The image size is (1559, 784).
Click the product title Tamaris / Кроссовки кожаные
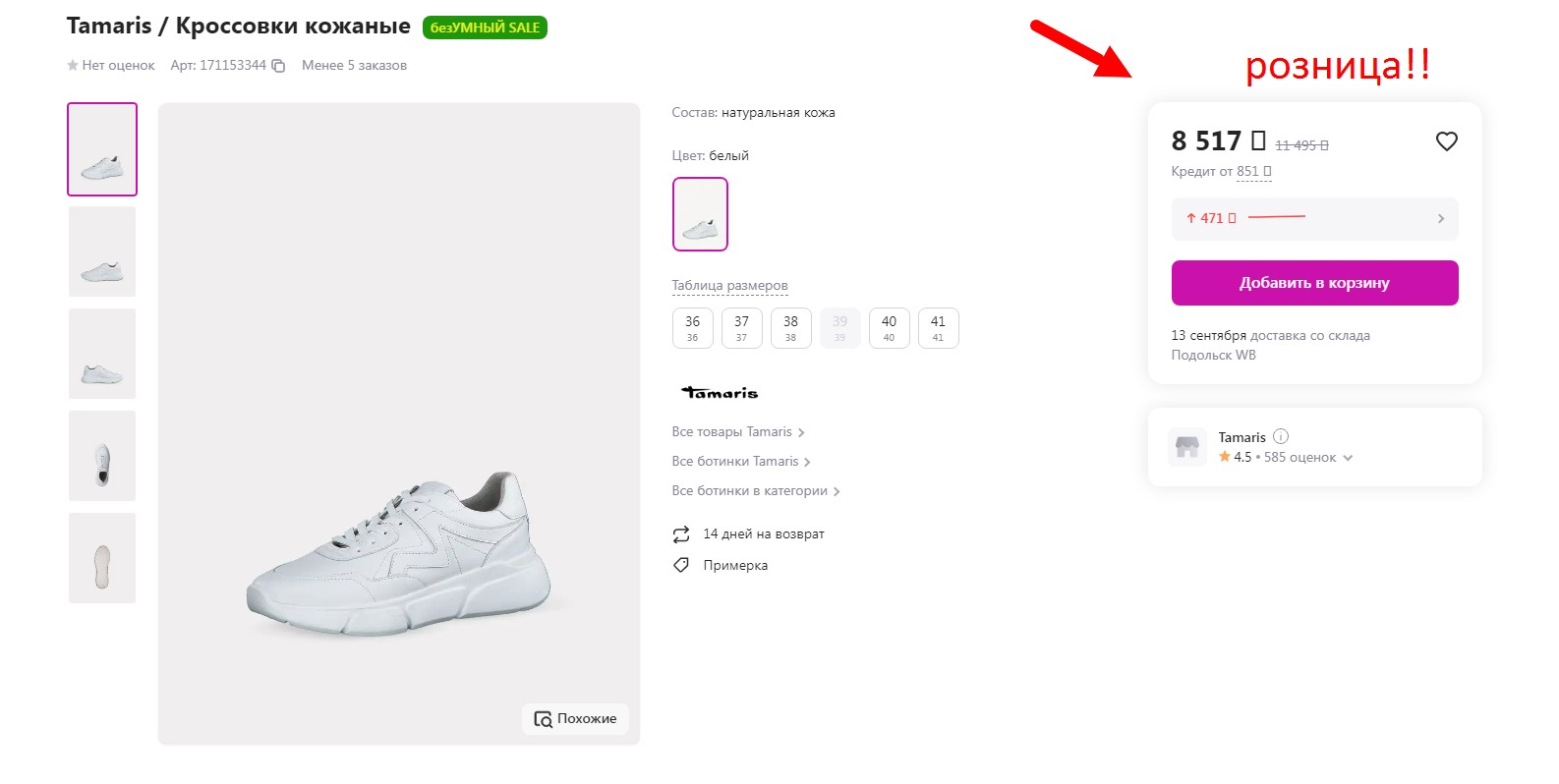(239, 27)
